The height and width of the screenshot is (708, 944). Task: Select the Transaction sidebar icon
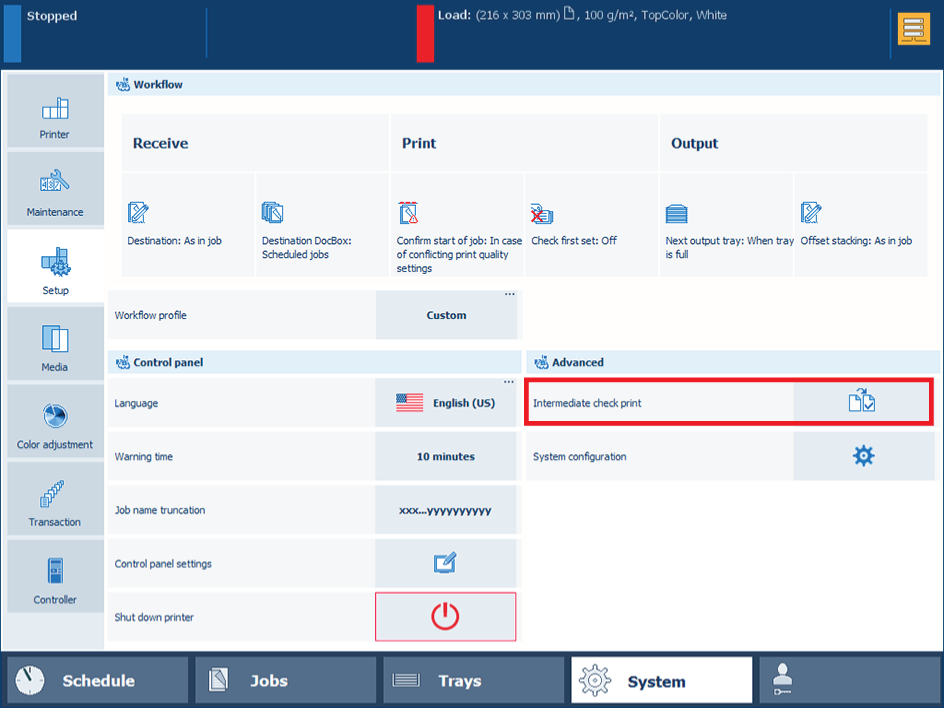[x=55, y=499]
